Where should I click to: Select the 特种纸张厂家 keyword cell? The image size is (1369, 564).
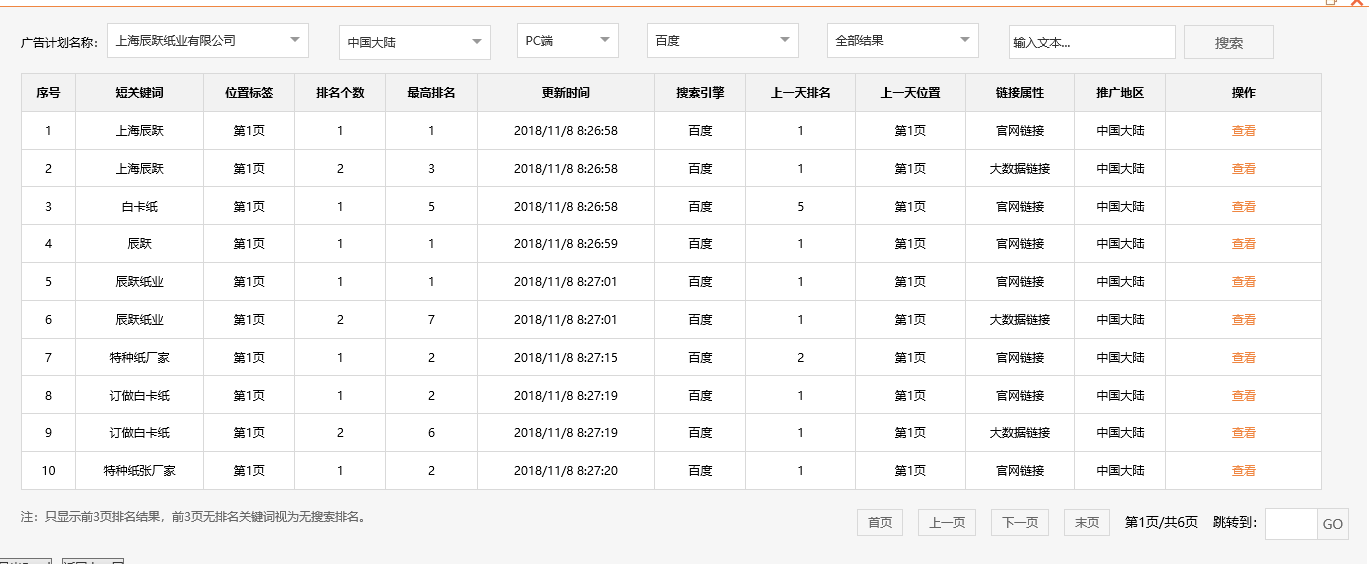tap(139, 470)
